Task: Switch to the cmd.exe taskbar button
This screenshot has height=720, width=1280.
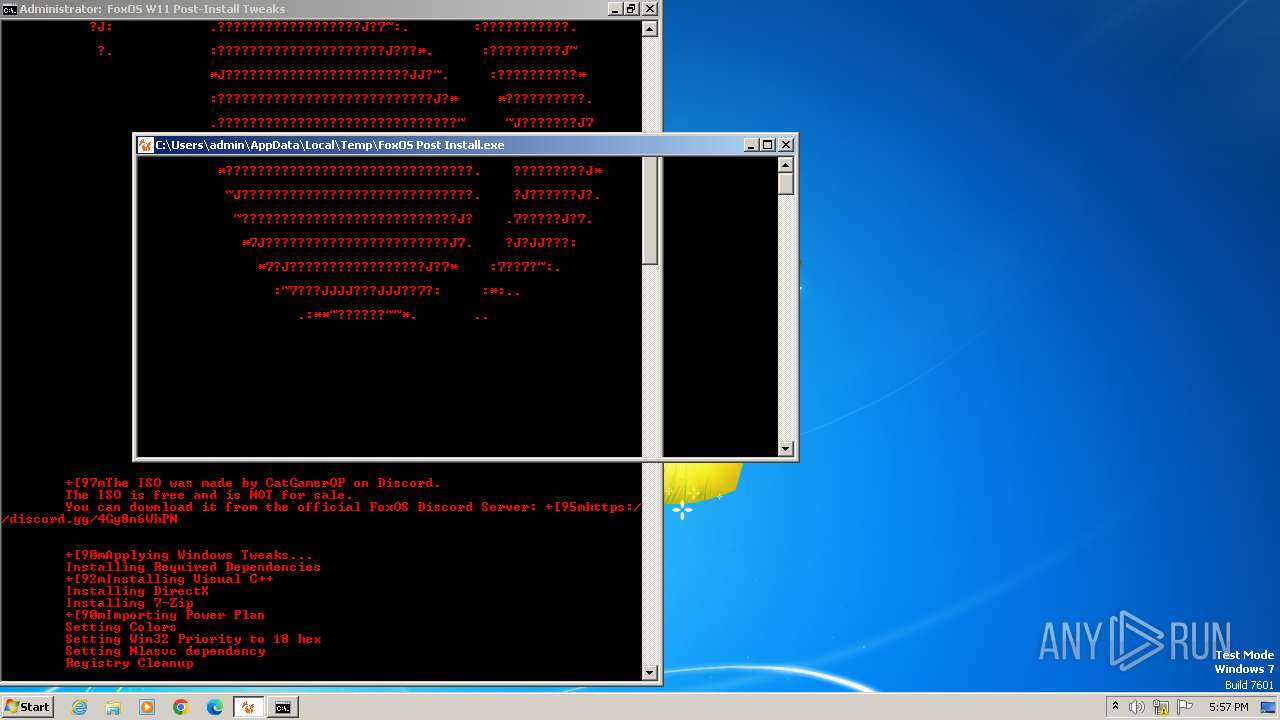Action: [x=283, y=707]
